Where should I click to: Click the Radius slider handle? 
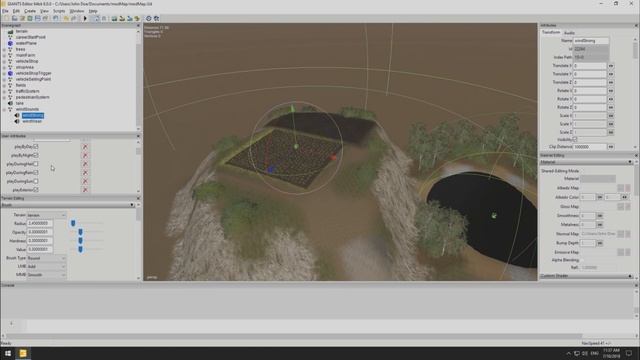pos(73,223)
